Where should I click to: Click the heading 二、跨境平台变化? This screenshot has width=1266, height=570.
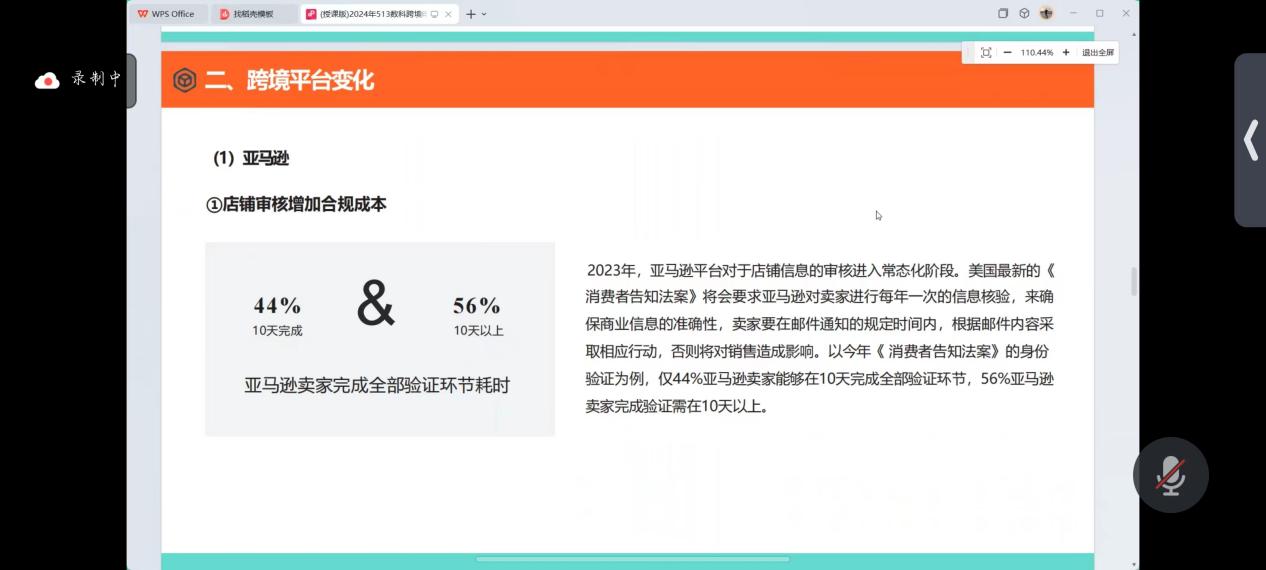tap(289, 80)
